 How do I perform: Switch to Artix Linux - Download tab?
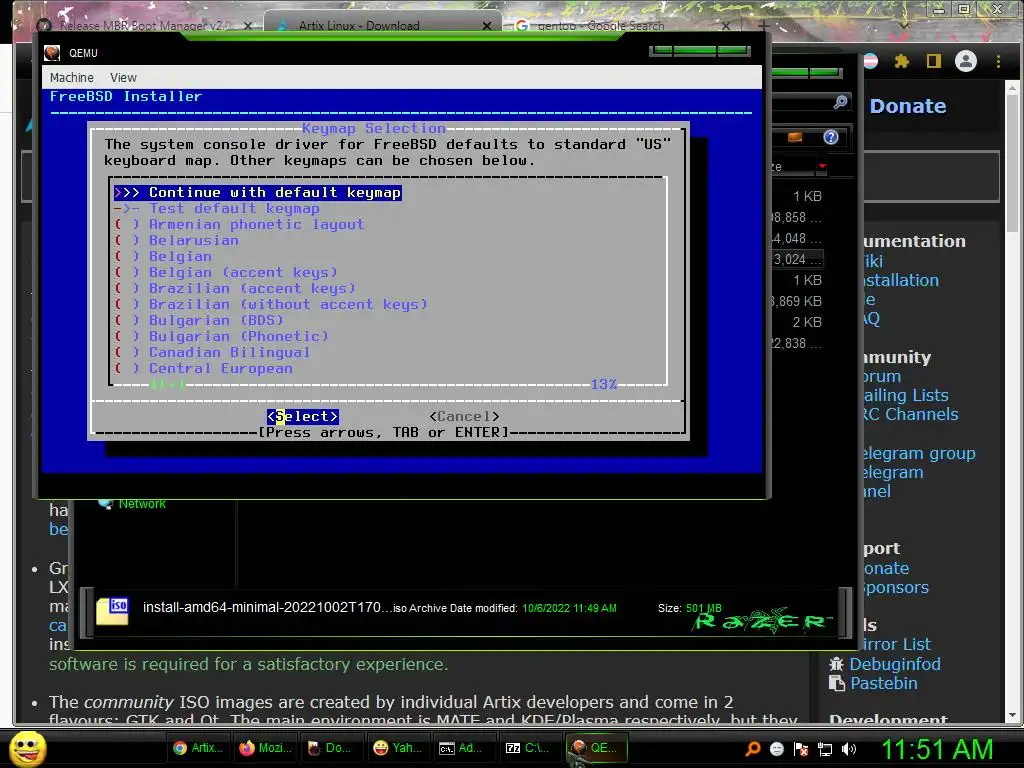tap(359, 25)
